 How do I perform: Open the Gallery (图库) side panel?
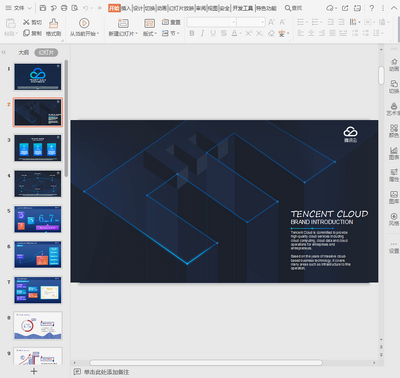coord(394,197)
